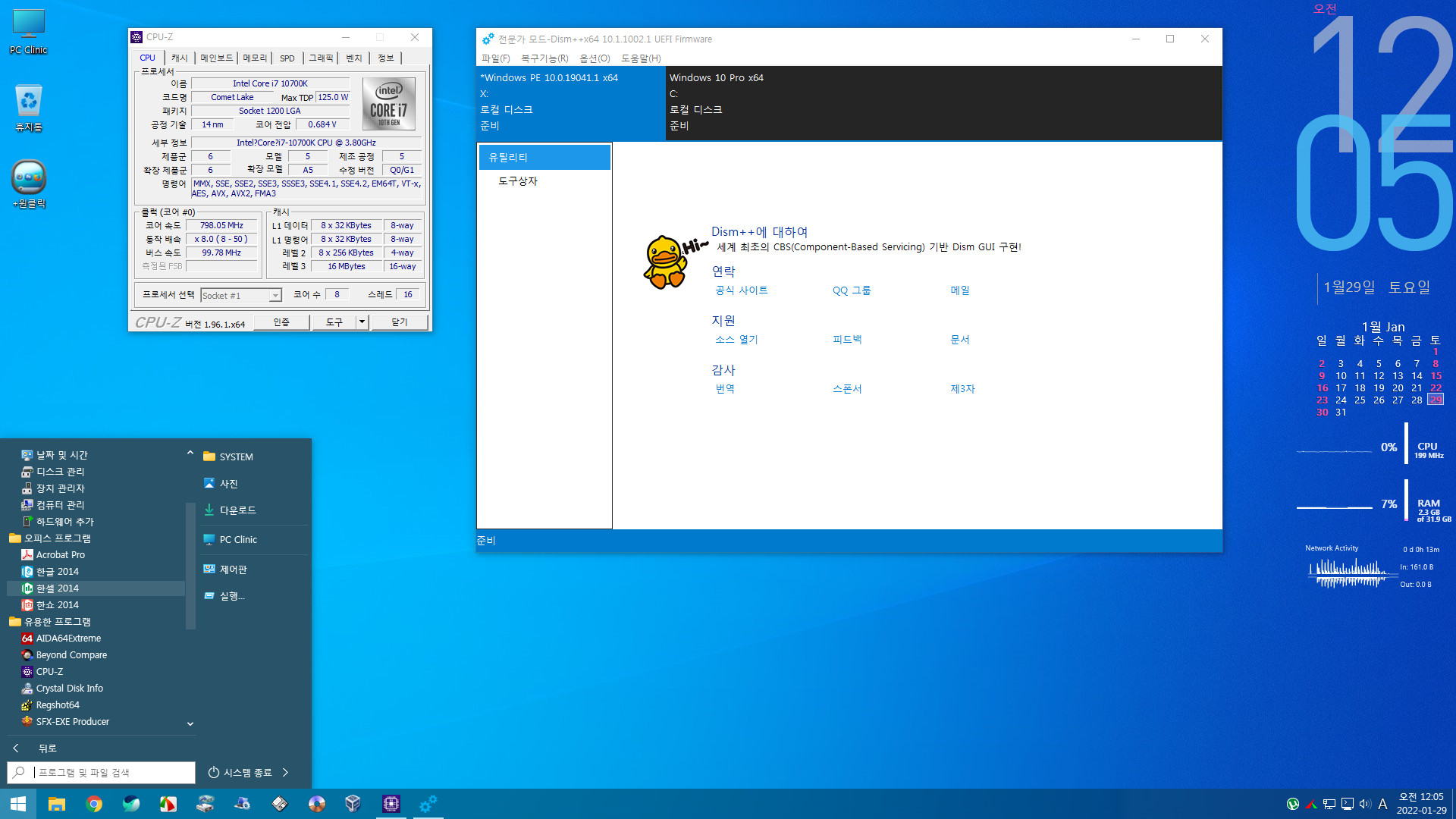
Task: Switch to the 메인보드 tab in CPU-Z
Action: 216,58
